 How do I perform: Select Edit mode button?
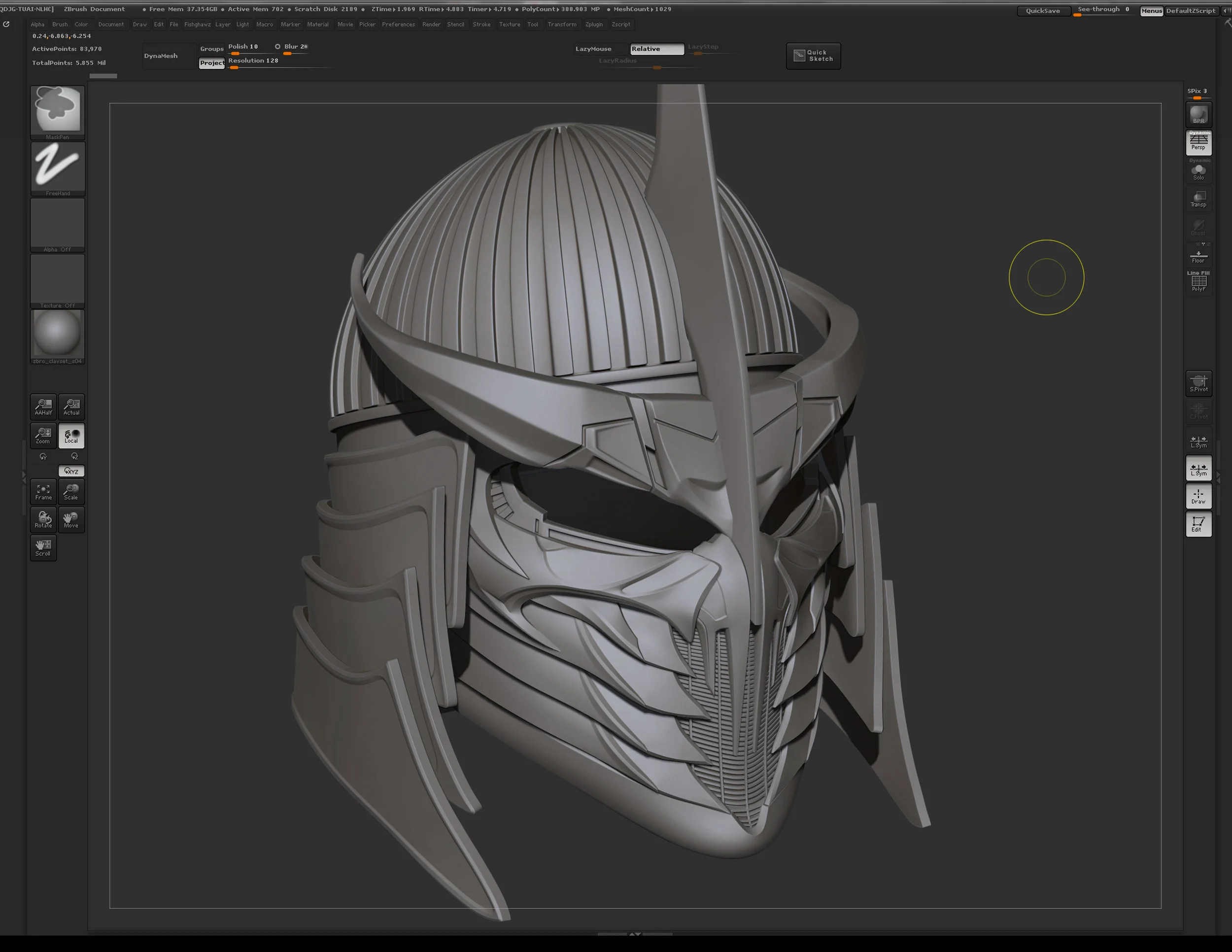[x=1198, y=524]
